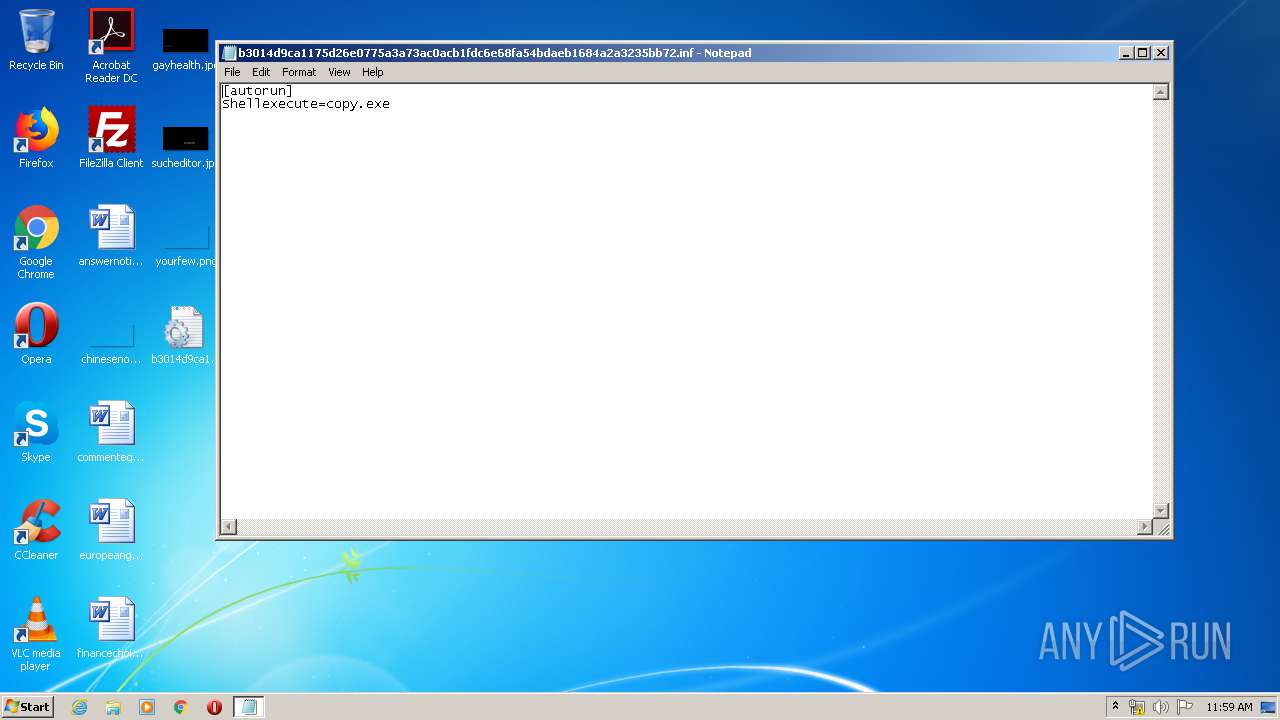Open Windows Explorer from the taskbar
The width and height of the screenshot is (1280, 720).
point(113,707)
